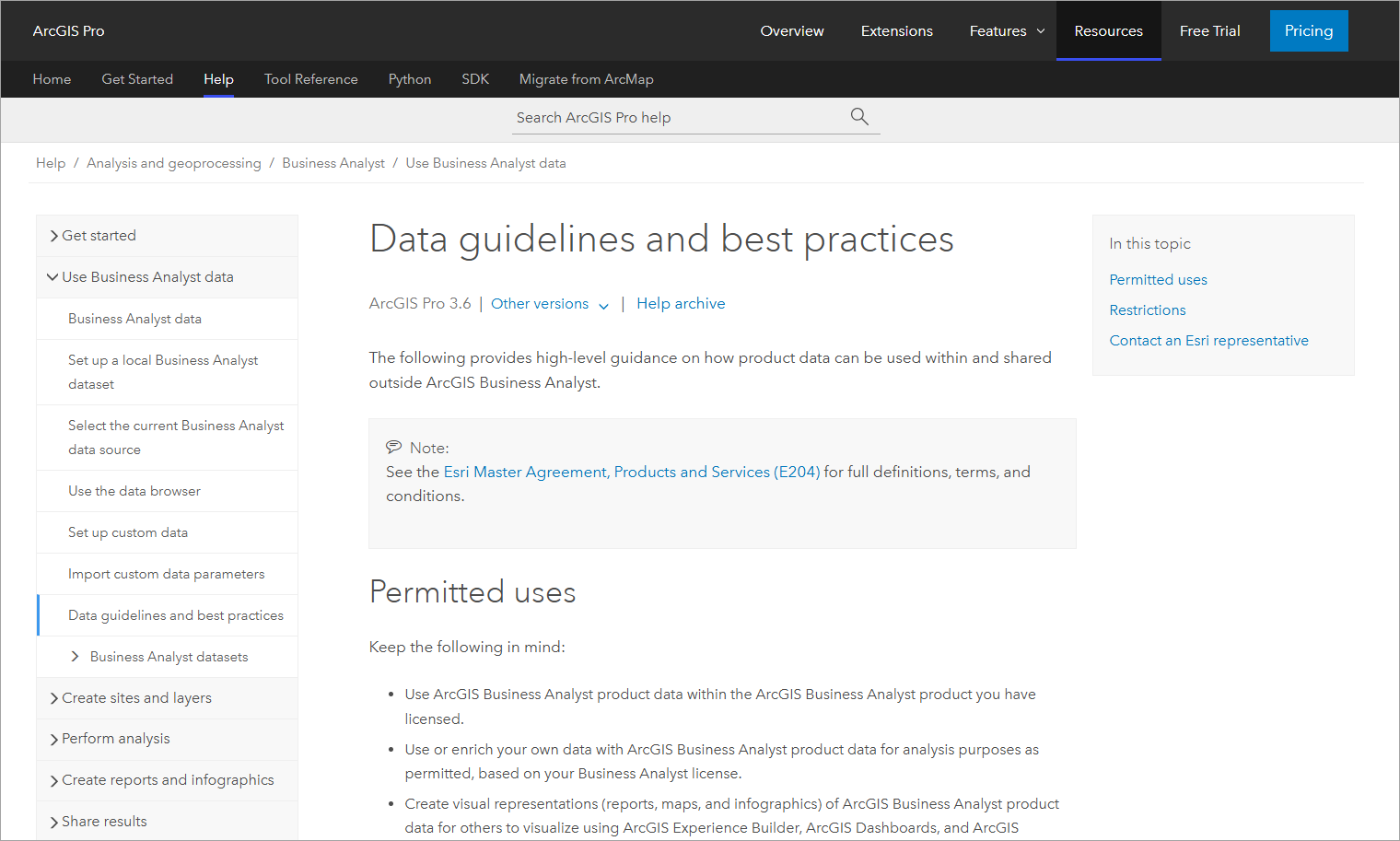Click the Business Analyst breadcrumb link
This screenshot has height=841, width=1400.
333,163
